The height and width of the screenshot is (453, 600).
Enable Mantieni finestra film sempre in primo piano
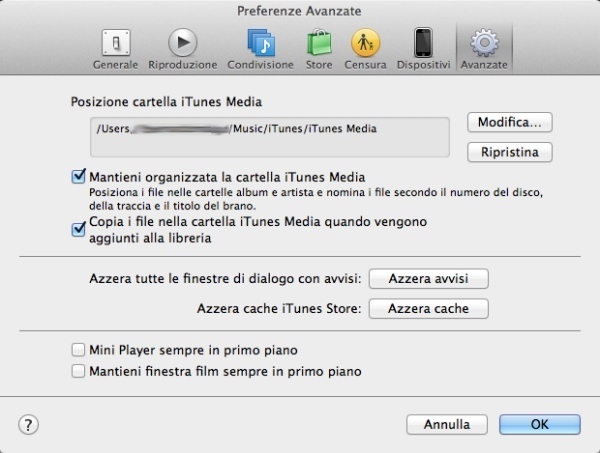tap(78, 371)
